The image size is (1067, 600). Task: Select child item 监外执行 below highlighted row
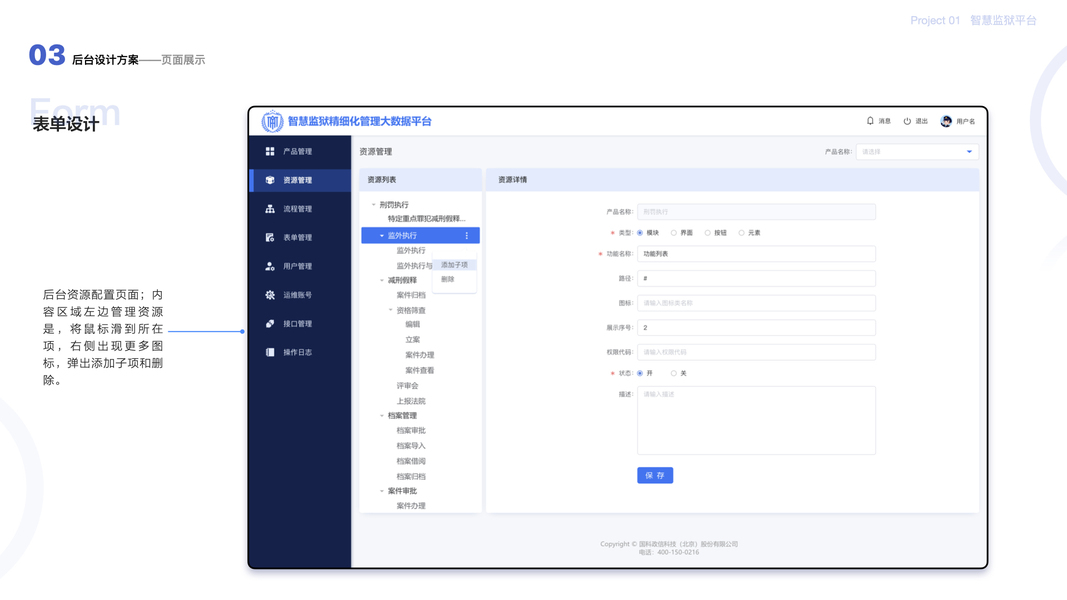click(411, 250)
